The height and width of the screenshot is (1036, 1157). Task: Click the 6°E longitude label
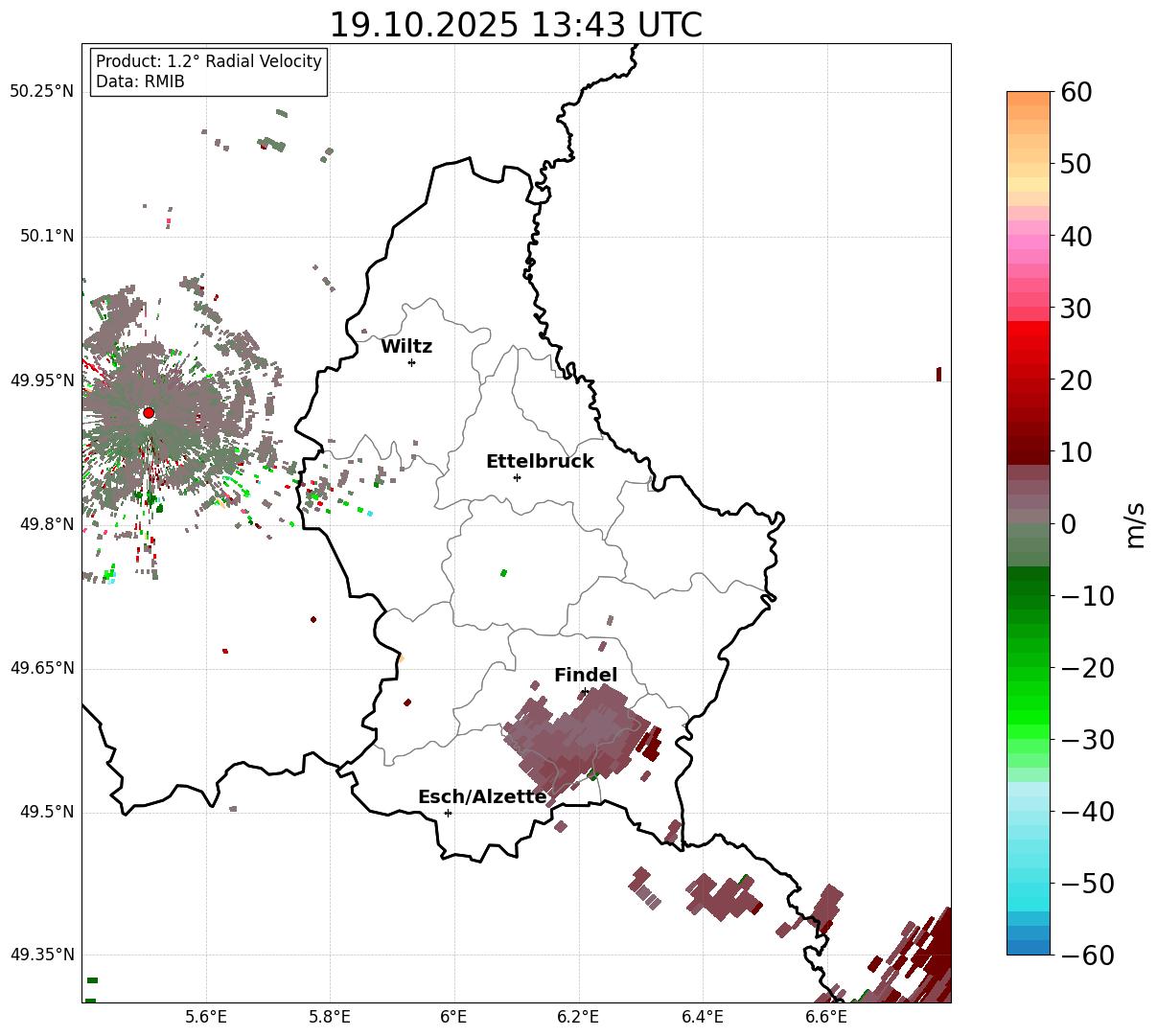point(454,1018)
